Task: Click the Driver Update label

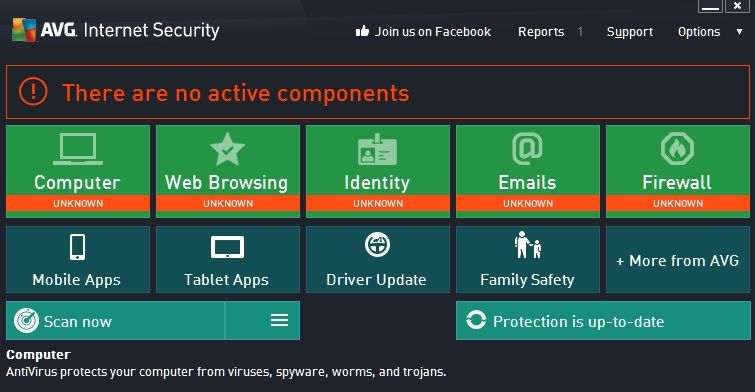Action: (376, 280)
